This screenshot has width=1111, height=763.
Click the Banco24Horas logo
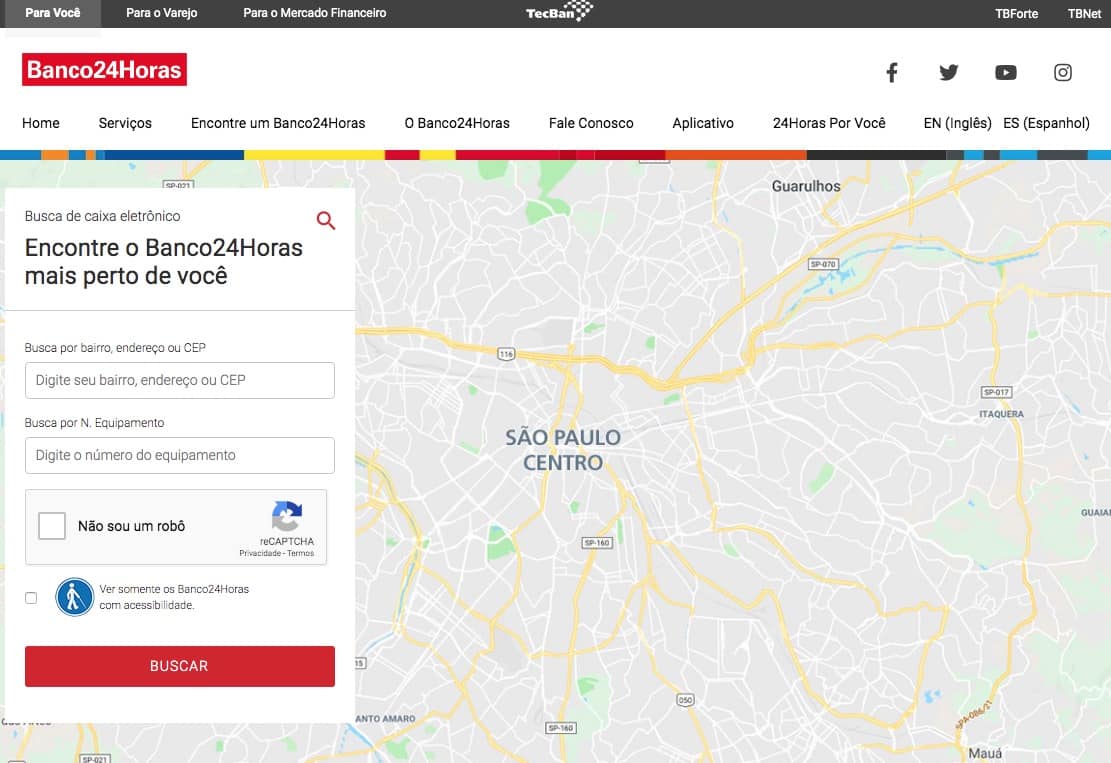coord(104,69)
